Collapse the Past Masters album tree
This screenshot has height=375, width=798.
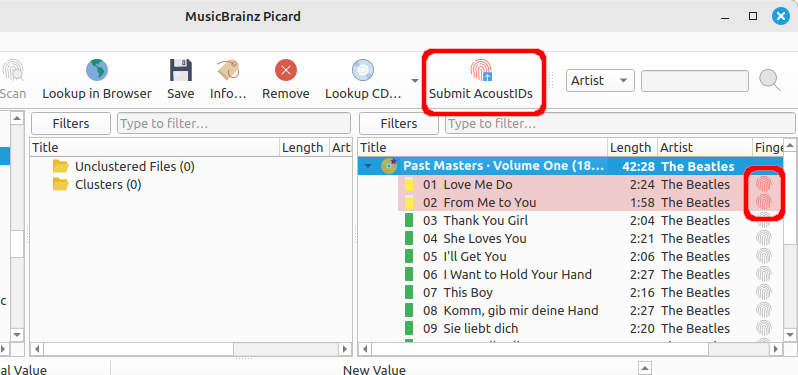tap(368, 166)
